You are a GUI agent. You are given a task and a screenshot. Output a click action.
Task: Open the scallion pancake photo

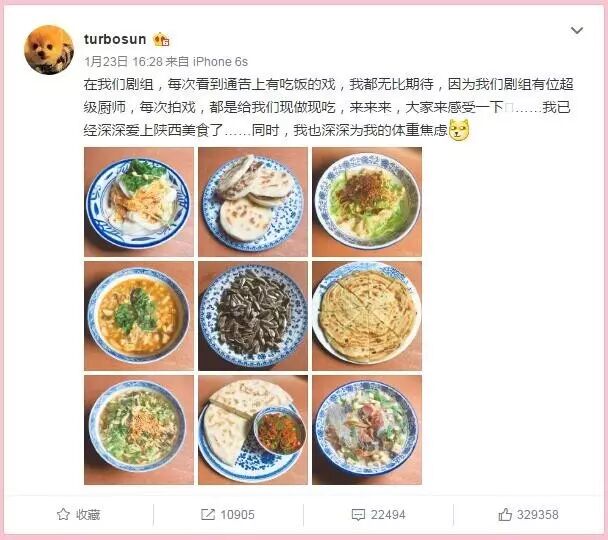367,316
